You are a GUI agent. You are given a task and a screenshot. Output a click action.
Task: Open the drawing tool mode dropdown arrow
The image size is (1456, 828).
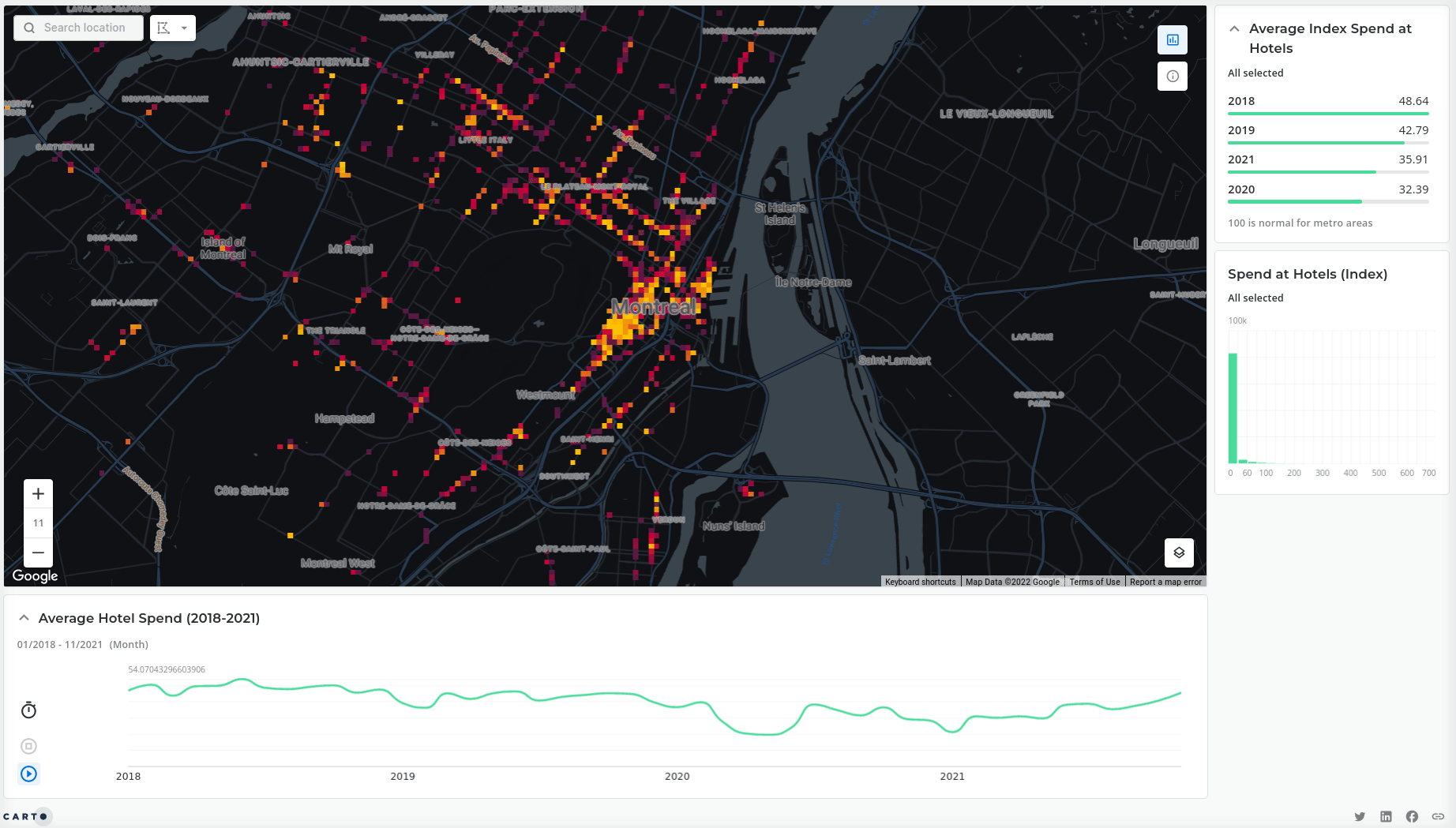(184, 28)
